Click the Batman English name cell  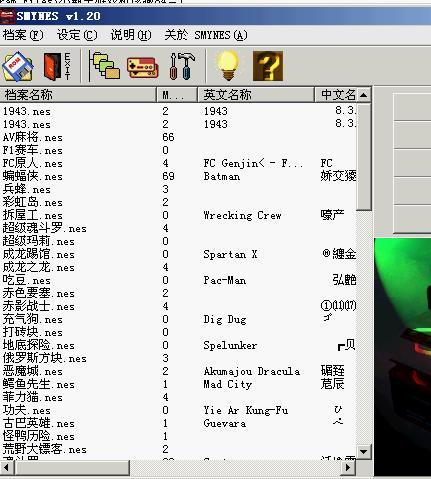[222, 176]
